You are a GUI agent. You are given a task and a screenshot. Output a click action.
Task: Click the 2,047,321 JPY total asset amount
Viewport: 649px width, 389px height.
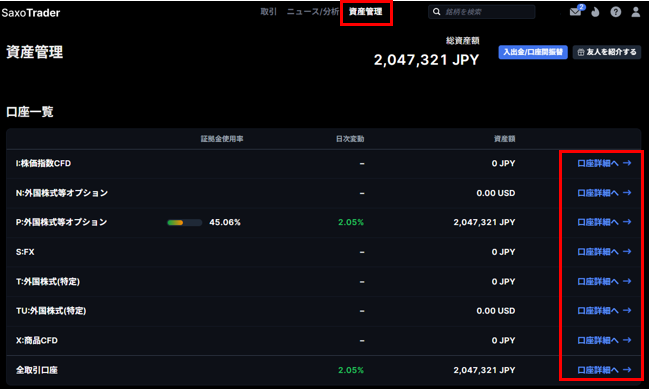click(426, 60)
